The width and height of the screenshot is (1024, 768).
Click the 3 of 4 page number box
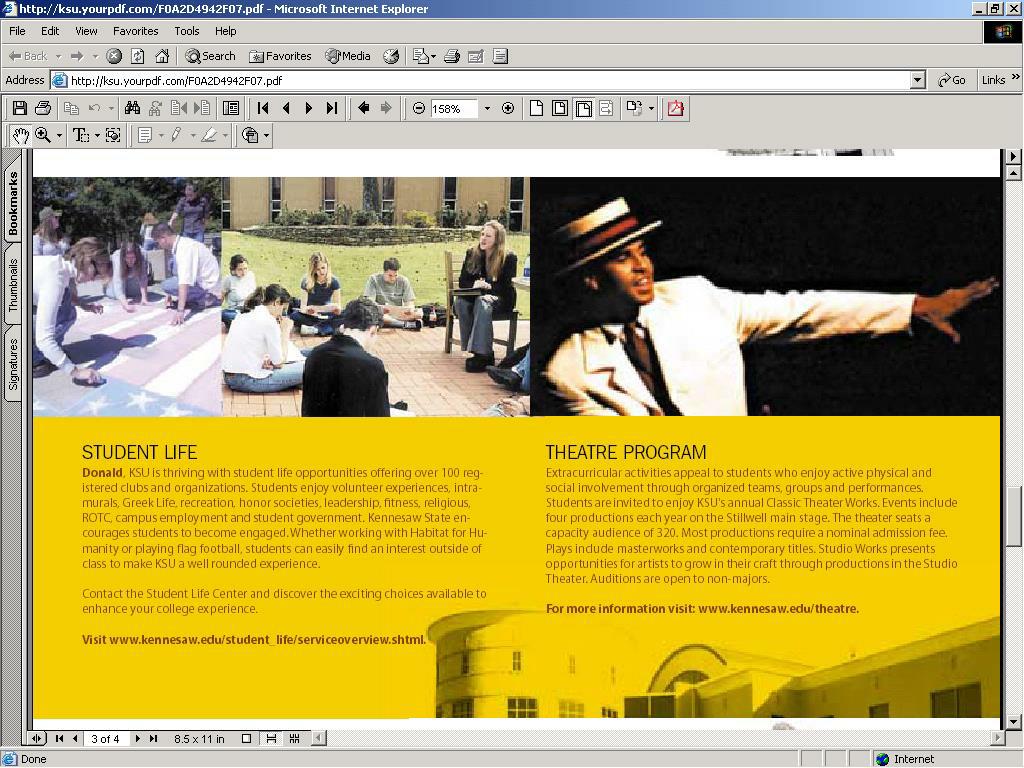point(106,739)
